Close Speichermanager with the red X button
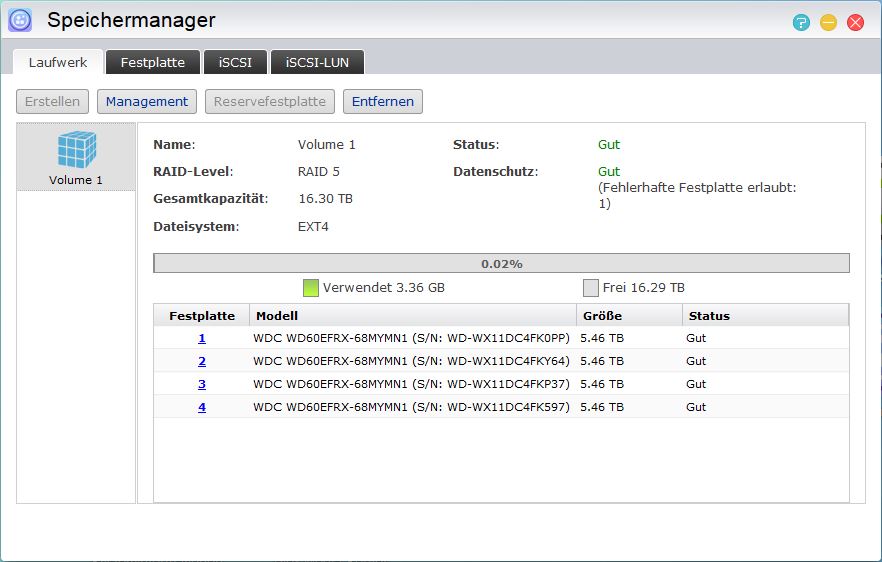The image size is (882, 562). point(856,23)
